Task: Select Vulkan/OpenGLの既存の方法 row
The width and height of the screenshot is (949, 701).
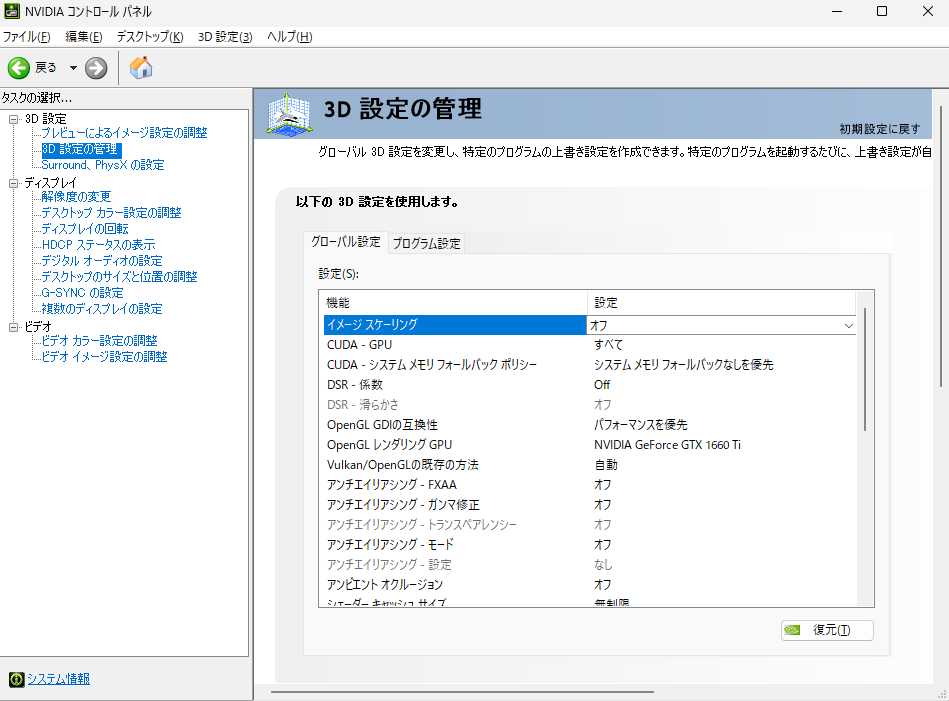Action: (x=590, y=465)
